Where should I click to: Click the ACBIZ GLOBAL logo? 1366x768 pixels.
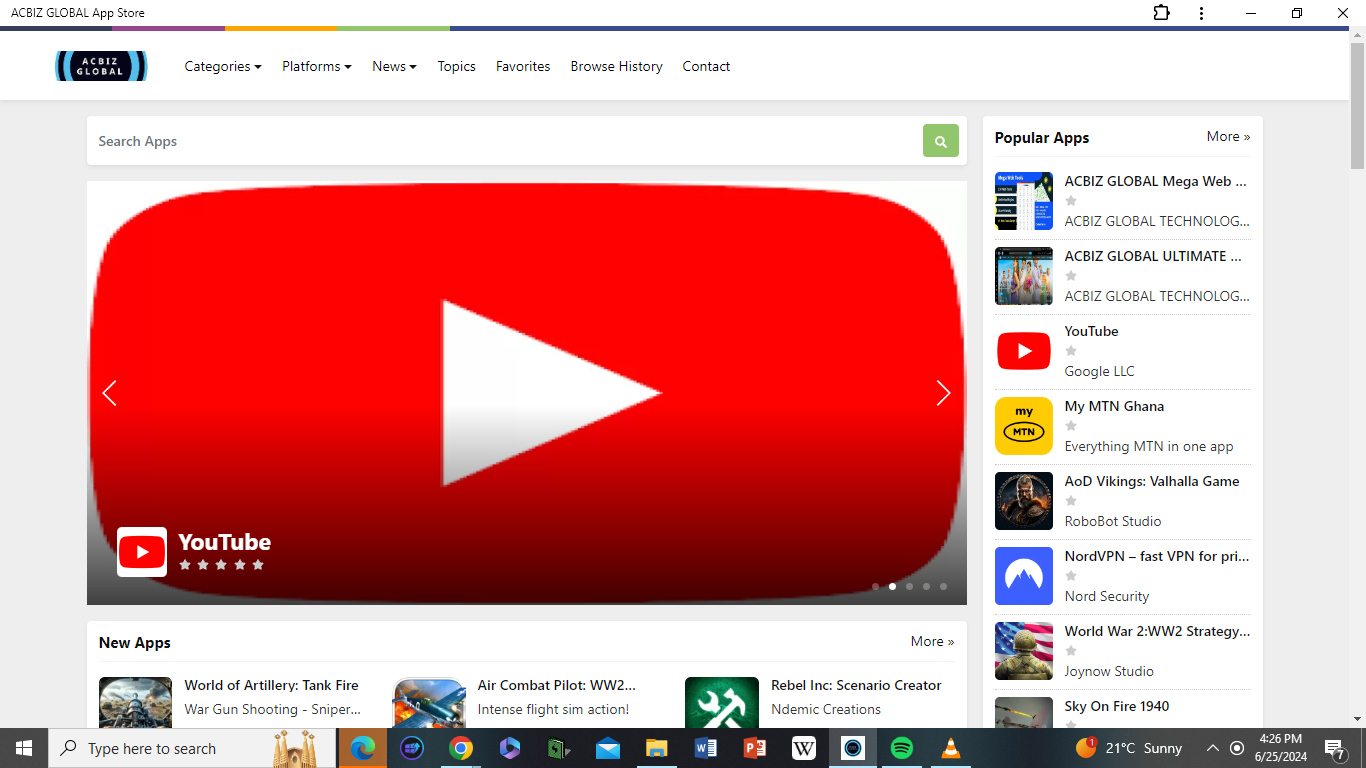(x=101, y=66)
